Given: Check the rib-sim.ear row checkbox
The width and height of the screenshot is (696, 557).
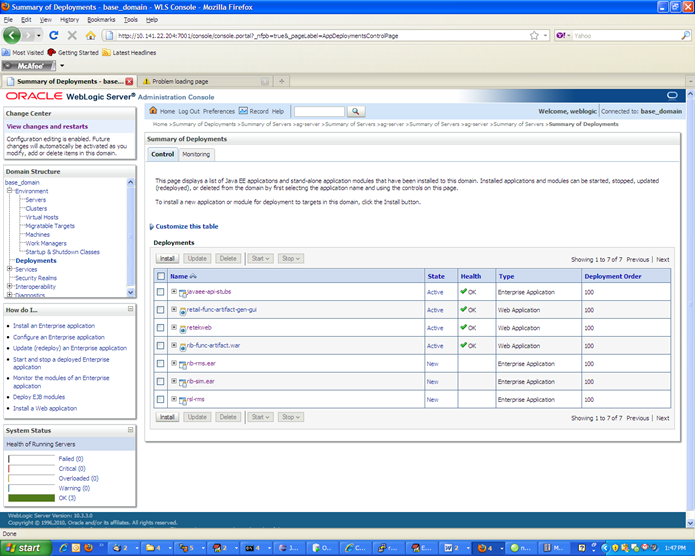Looking at the screenshot, I should [161, 381].
